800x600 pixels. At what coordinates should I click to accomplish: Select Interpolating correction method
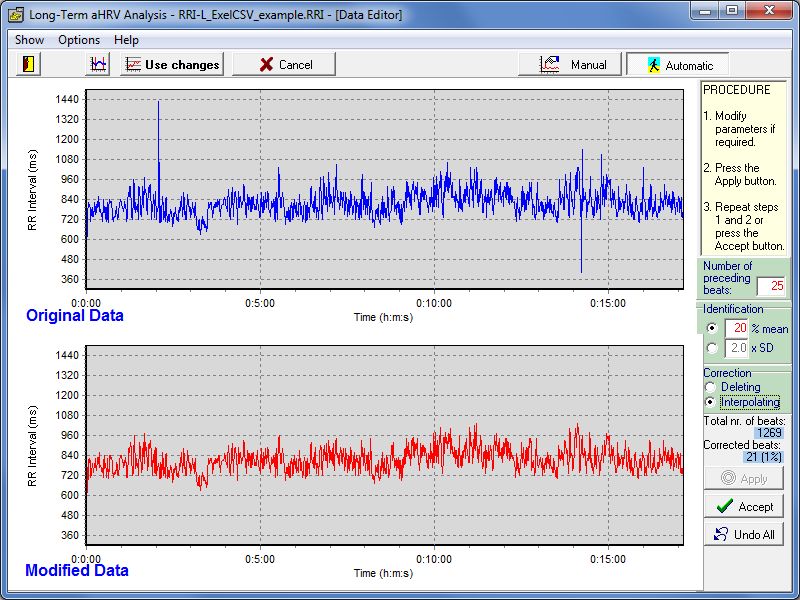712,402
